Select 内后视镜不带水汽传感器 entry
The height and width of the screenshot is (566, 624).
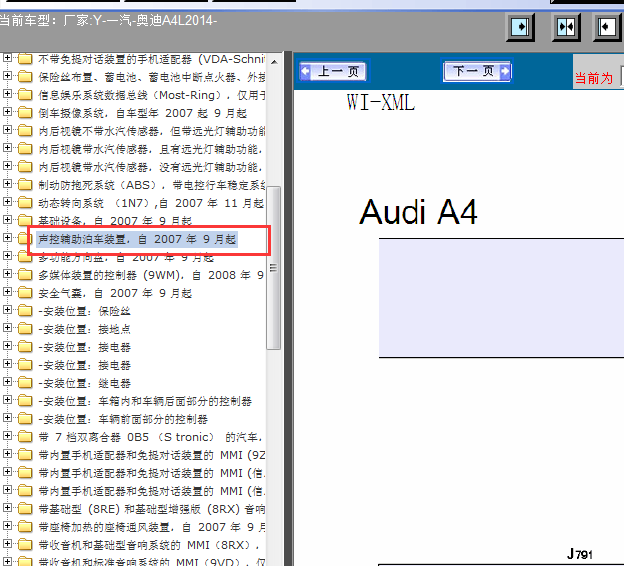pyautogui.click(x=152, y=131)
